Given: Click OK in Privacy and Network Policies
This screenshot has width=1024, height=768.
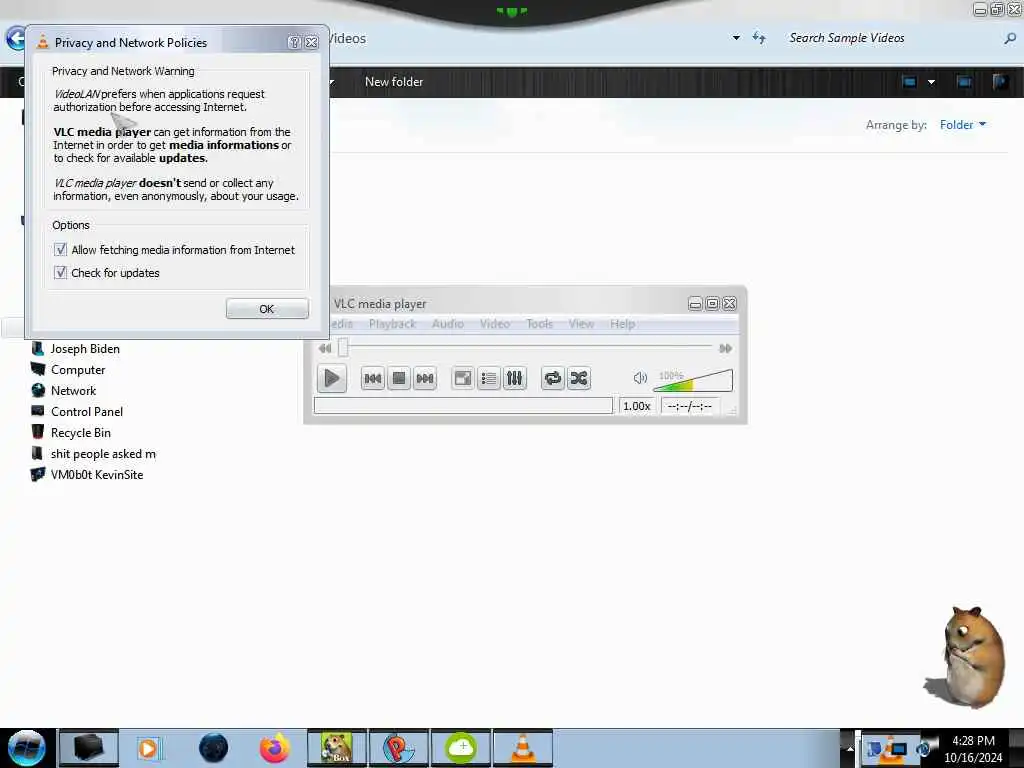Looking at the screenshot, I should click(x=267, y=309).
